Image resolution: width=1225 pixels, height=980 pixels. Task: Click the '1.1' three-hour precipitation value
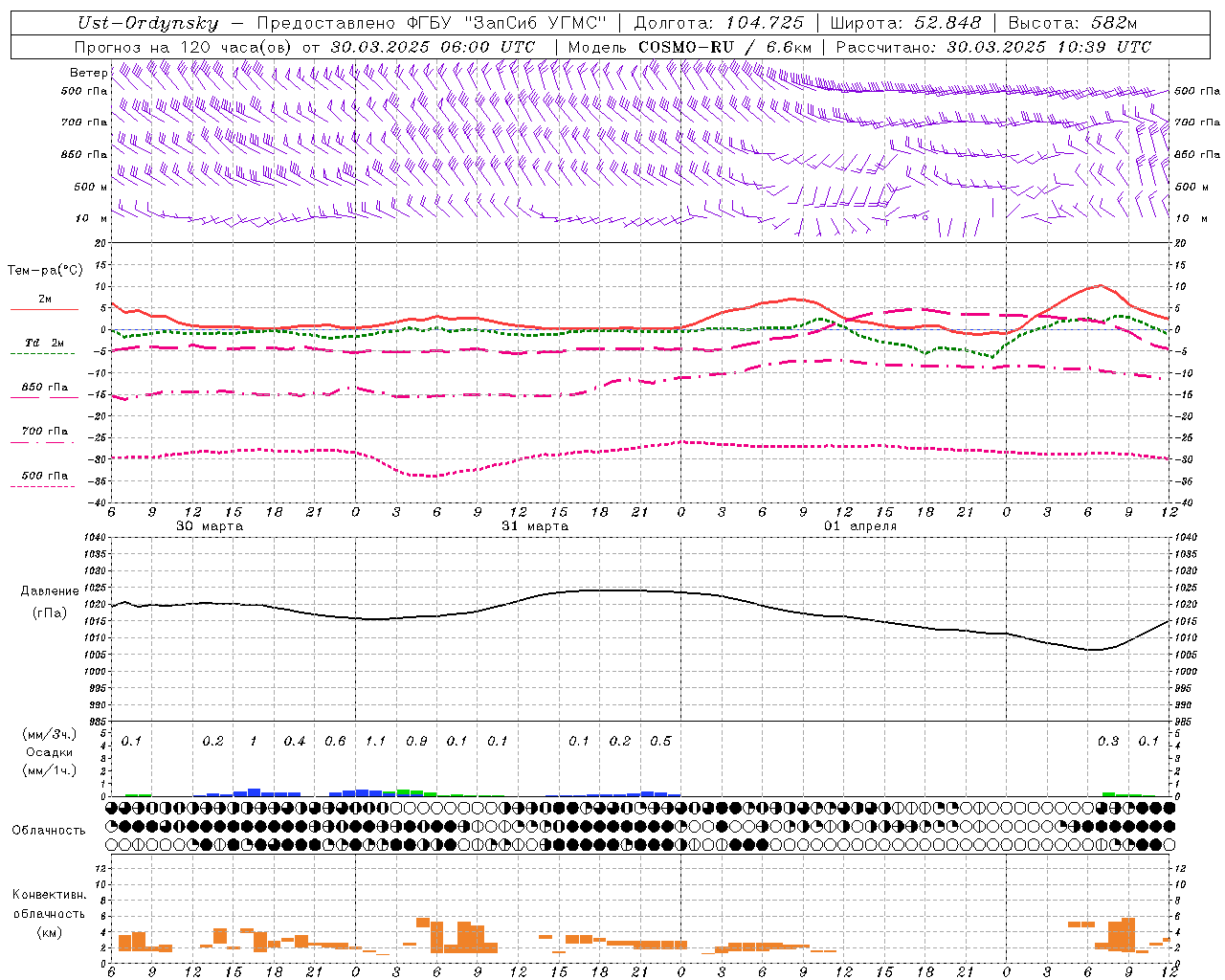(x=375, y=741)
